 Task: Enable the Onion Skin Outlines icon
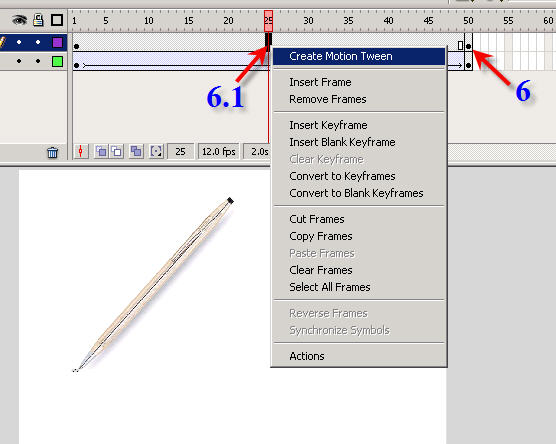pos(117,152)
